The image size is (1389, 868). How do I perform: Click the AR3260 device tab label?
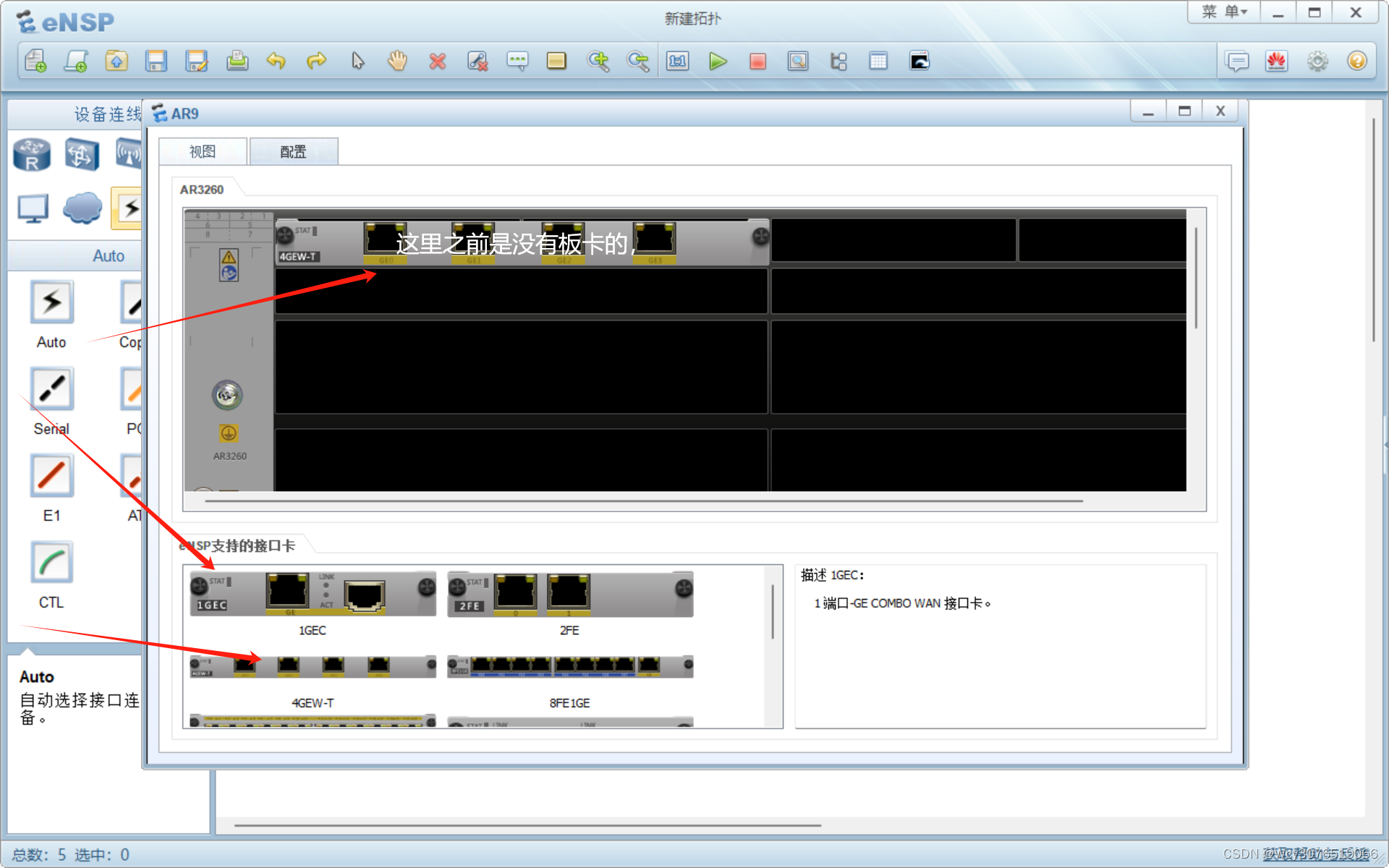(202, 190)
